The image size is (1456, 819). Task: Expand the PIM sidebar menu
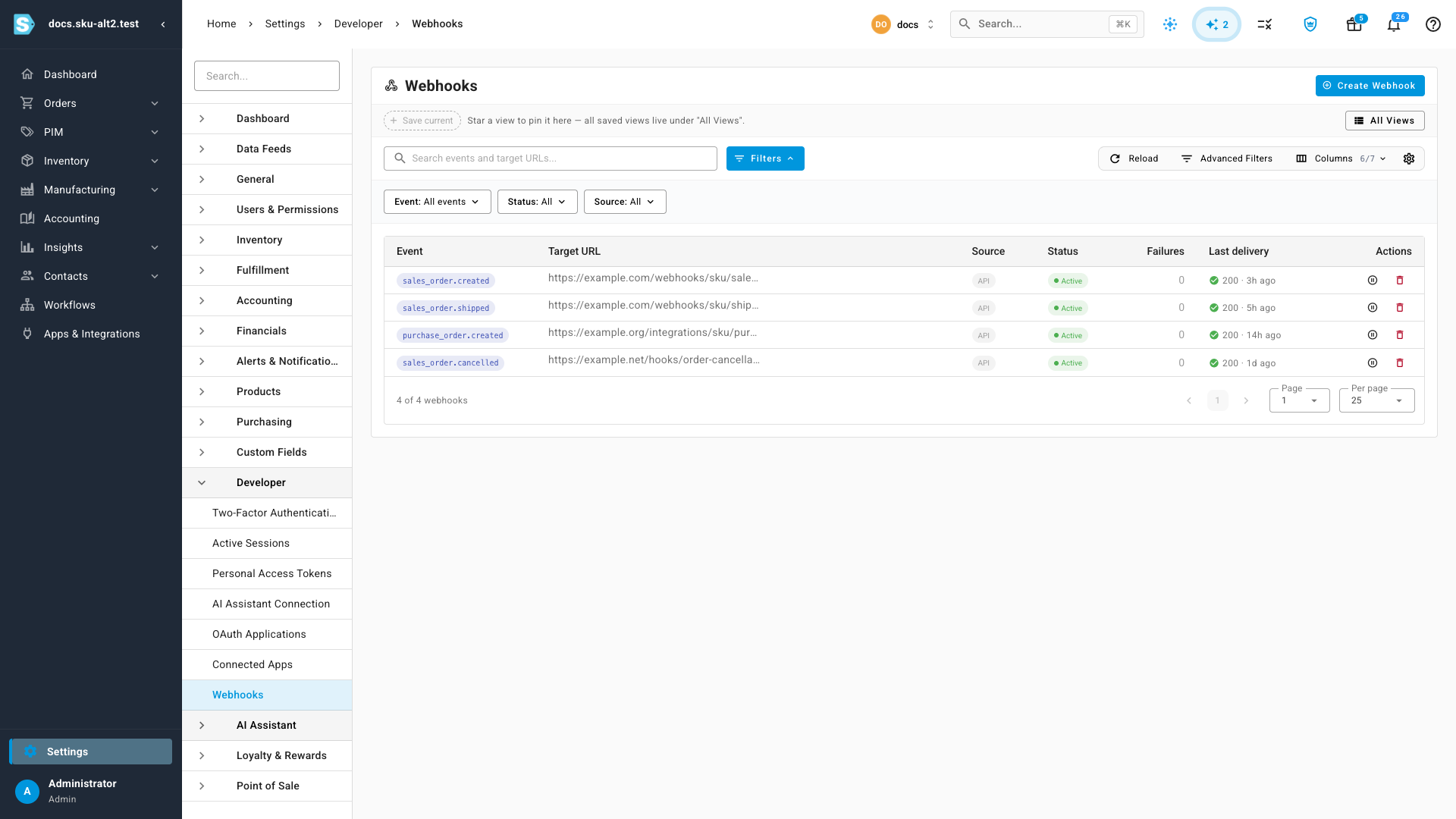pyautogui.click(x=91, y=132)
